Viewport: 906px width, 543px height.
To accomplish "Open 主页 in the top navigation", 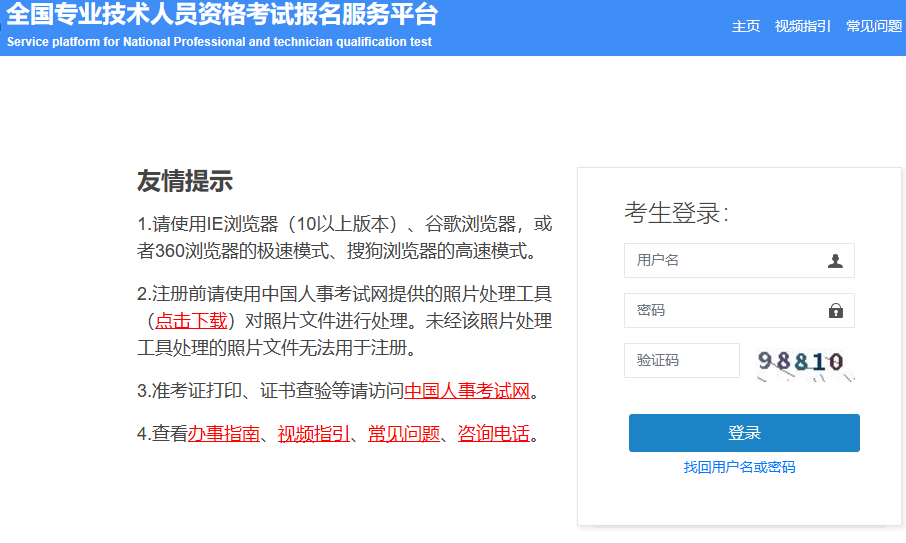I will (746, 26).
